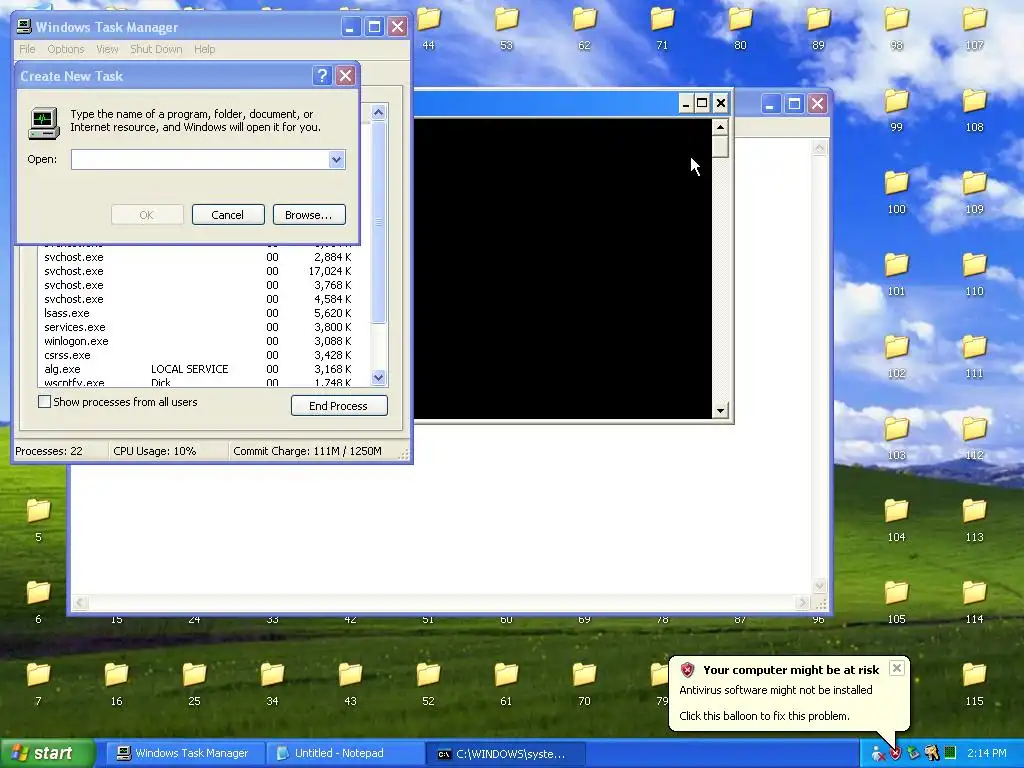The width and height of the screenshot is (1024, 768).
Task: Open the Windows Messenger tray icon
Action: (878, 754)
